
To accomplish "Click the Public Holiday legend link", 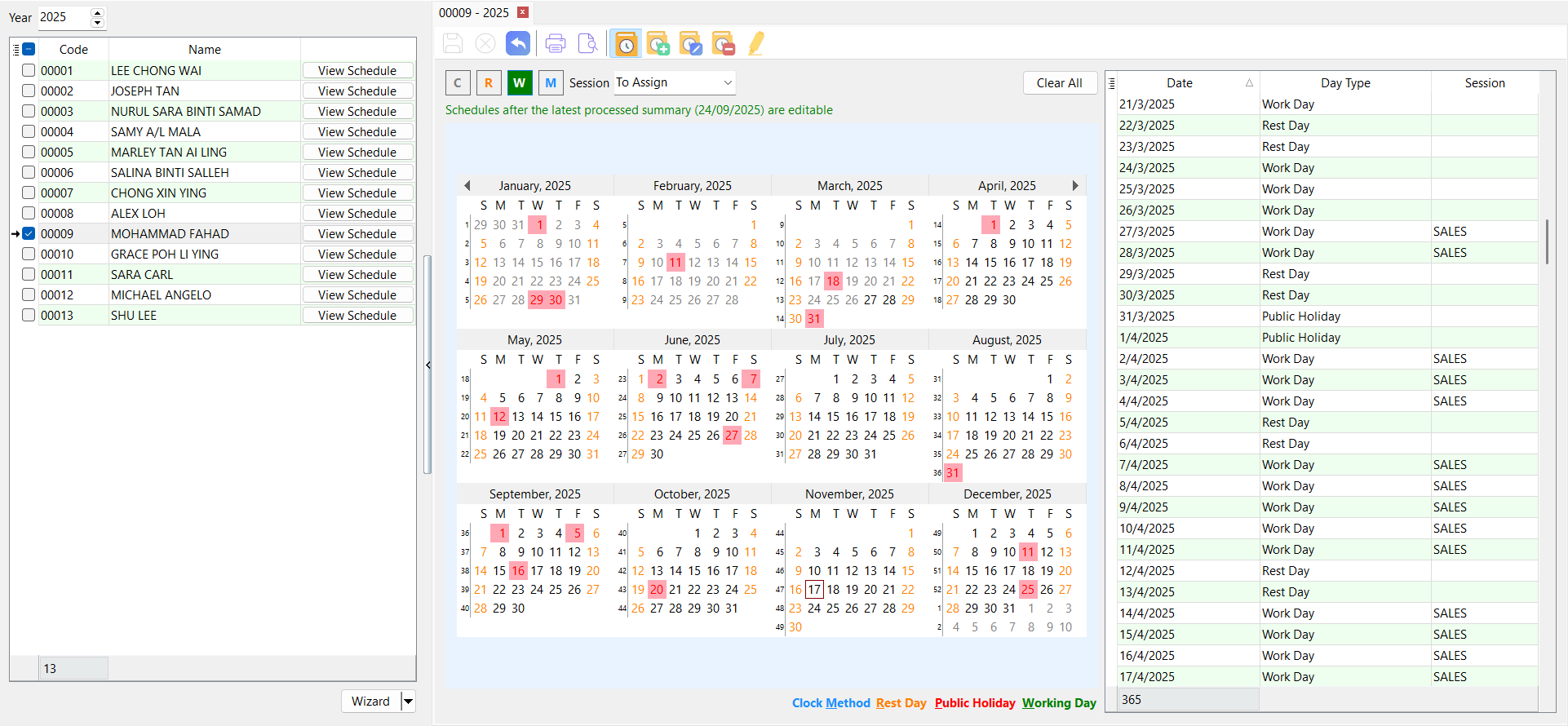I will 975,703.
